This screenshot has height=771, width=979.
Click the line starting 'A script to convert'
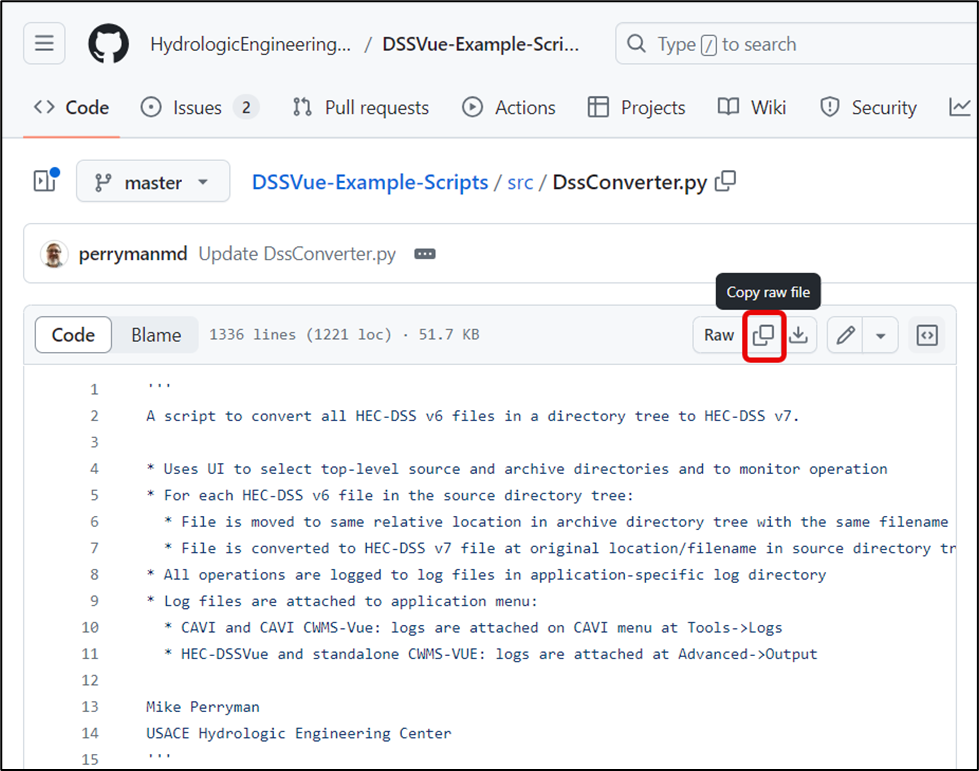point(473,416)
